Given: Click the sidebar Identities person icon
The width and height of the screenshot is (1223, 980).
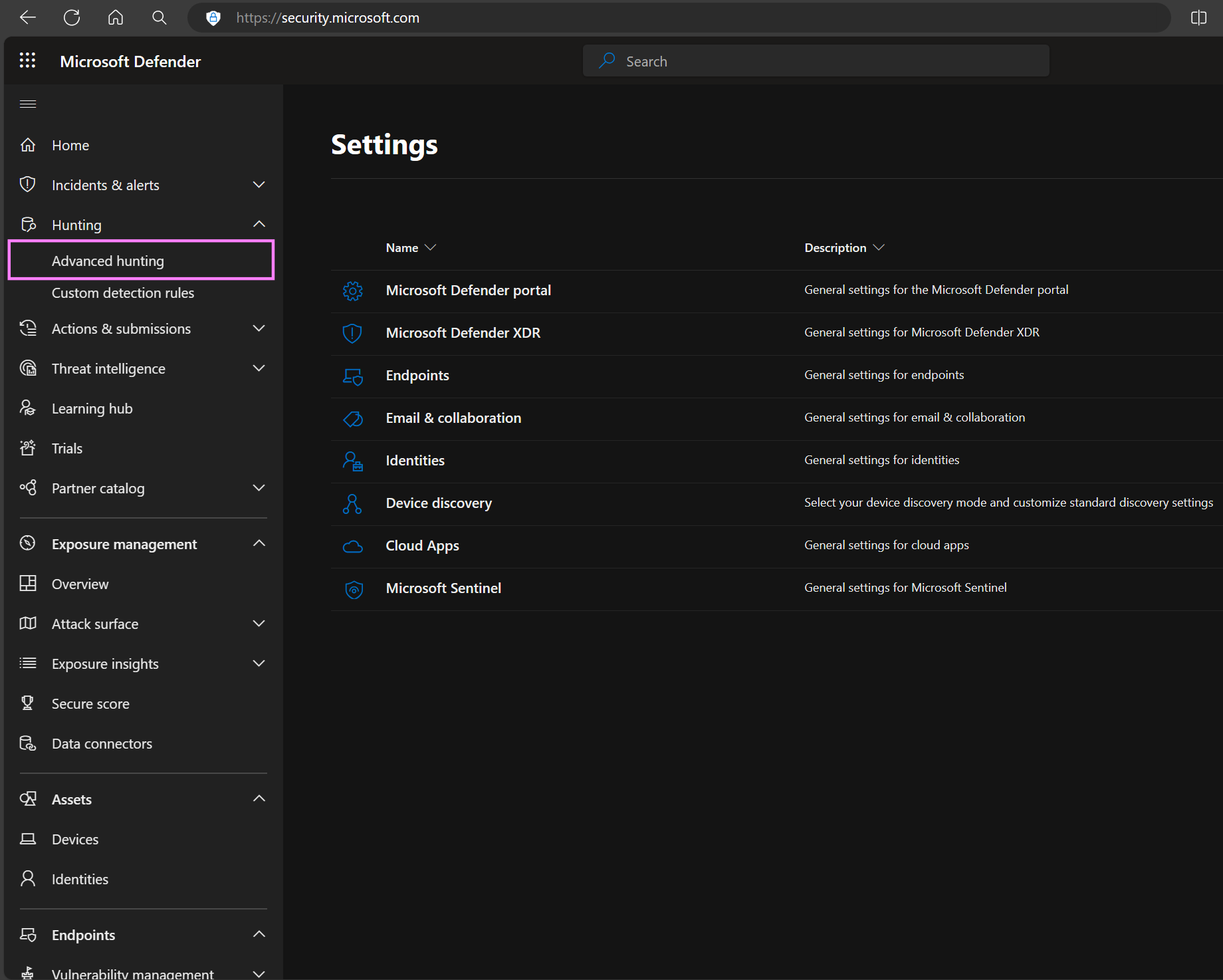Looking at the screenshot, I should 28,879.
